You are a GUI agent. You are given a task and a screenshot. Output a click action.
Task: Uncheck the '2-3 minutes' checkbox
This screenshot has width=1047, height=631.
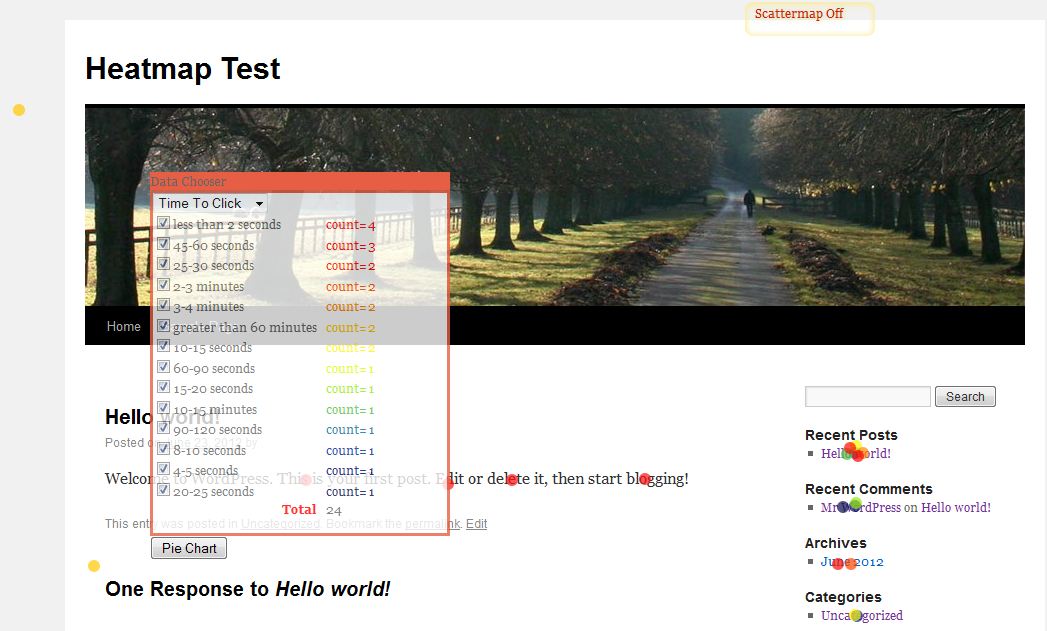[163, 284]
